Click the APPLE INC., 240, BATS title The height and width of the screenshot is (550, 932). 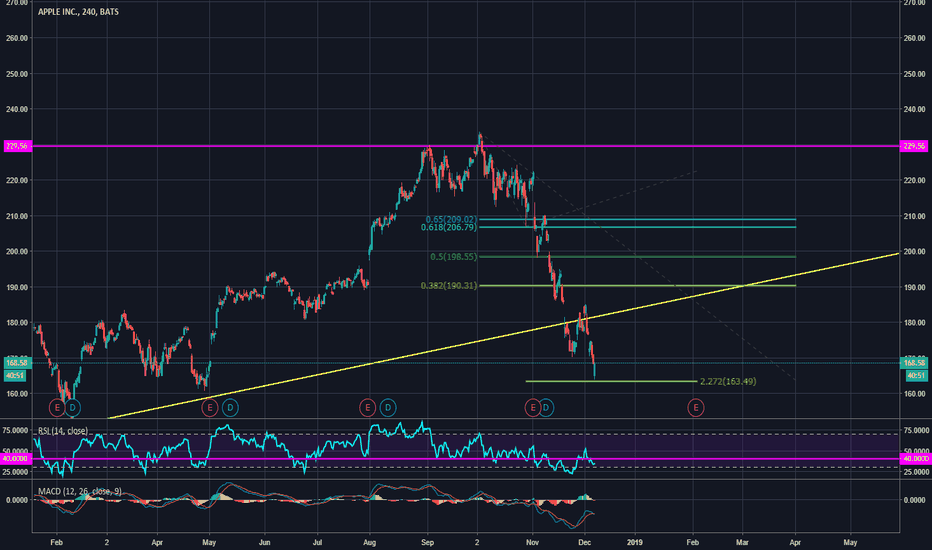coord(78,12)
